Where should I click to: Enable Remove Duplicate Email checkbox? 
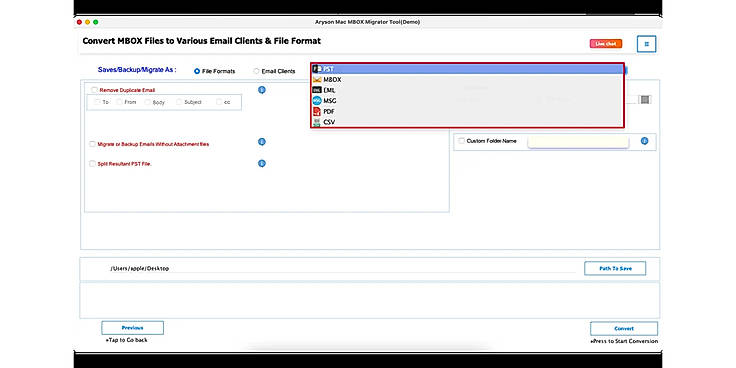[x=94, y=90]
